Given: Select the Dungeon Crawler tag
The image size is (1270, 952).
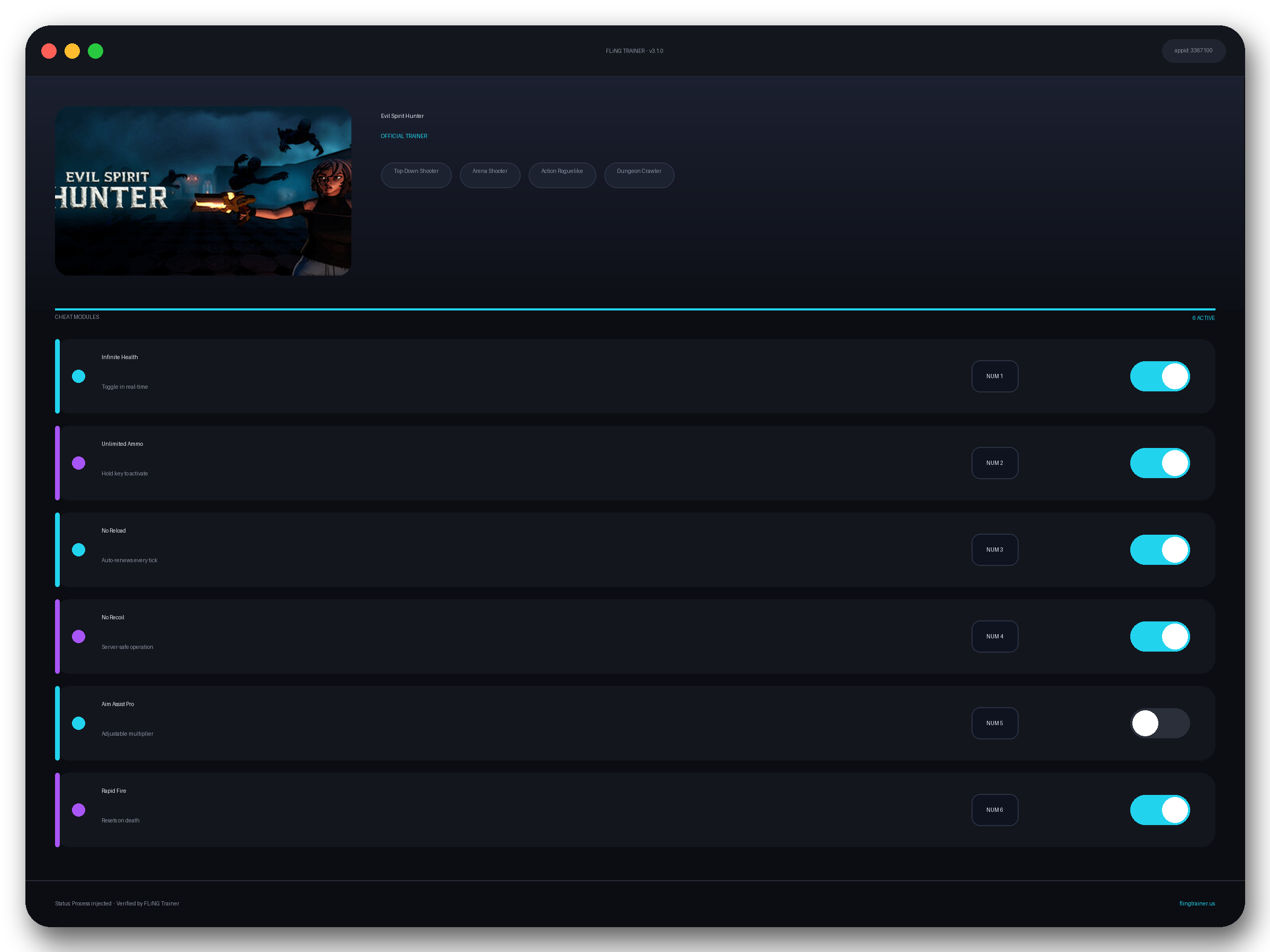Looking at the screenshot, I should click(639, 175).
